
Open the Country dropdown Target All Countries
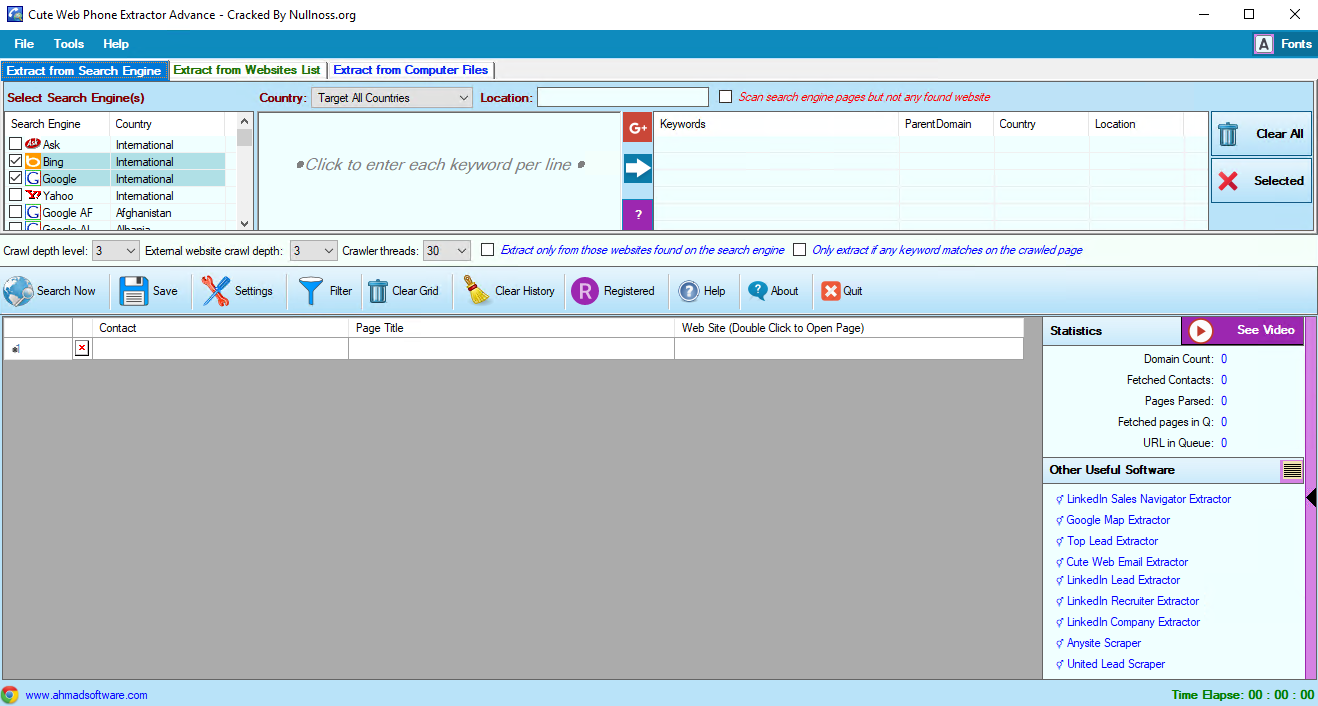[x=392, y=98]
